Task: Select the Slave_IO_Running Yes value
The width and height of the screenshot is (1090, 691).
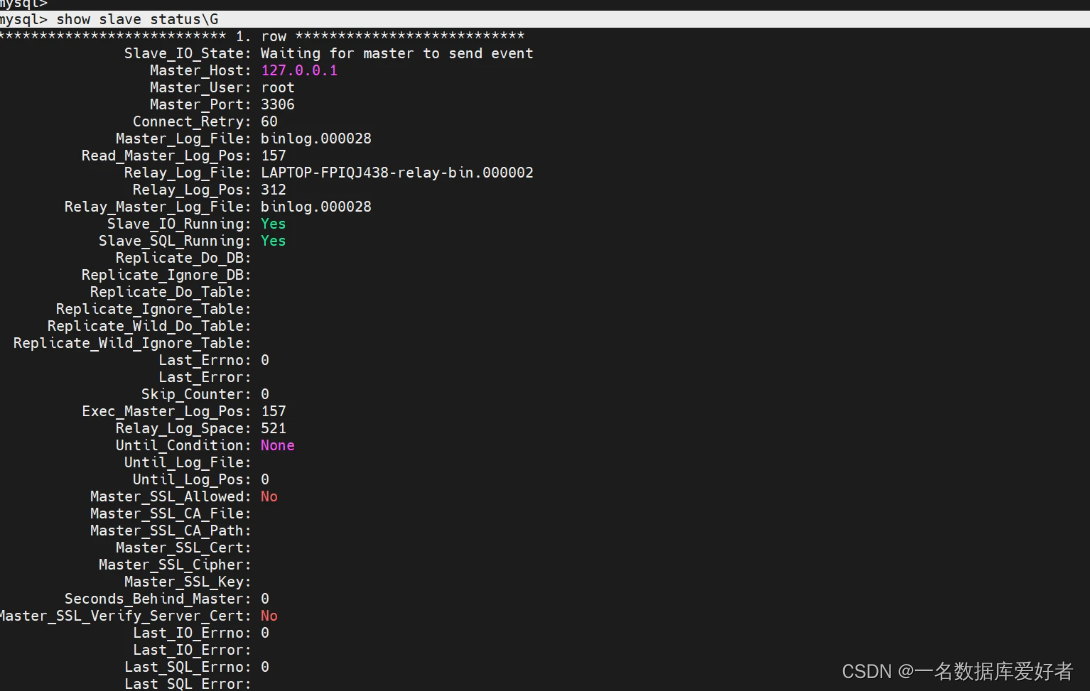Action: pos(272,223)
